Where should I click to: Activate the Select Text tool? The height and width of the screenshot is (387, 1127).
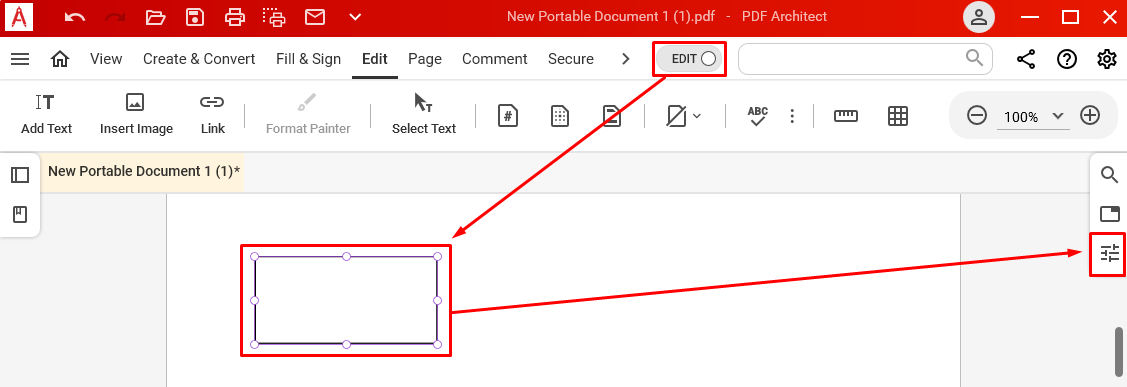click(423, 114)
